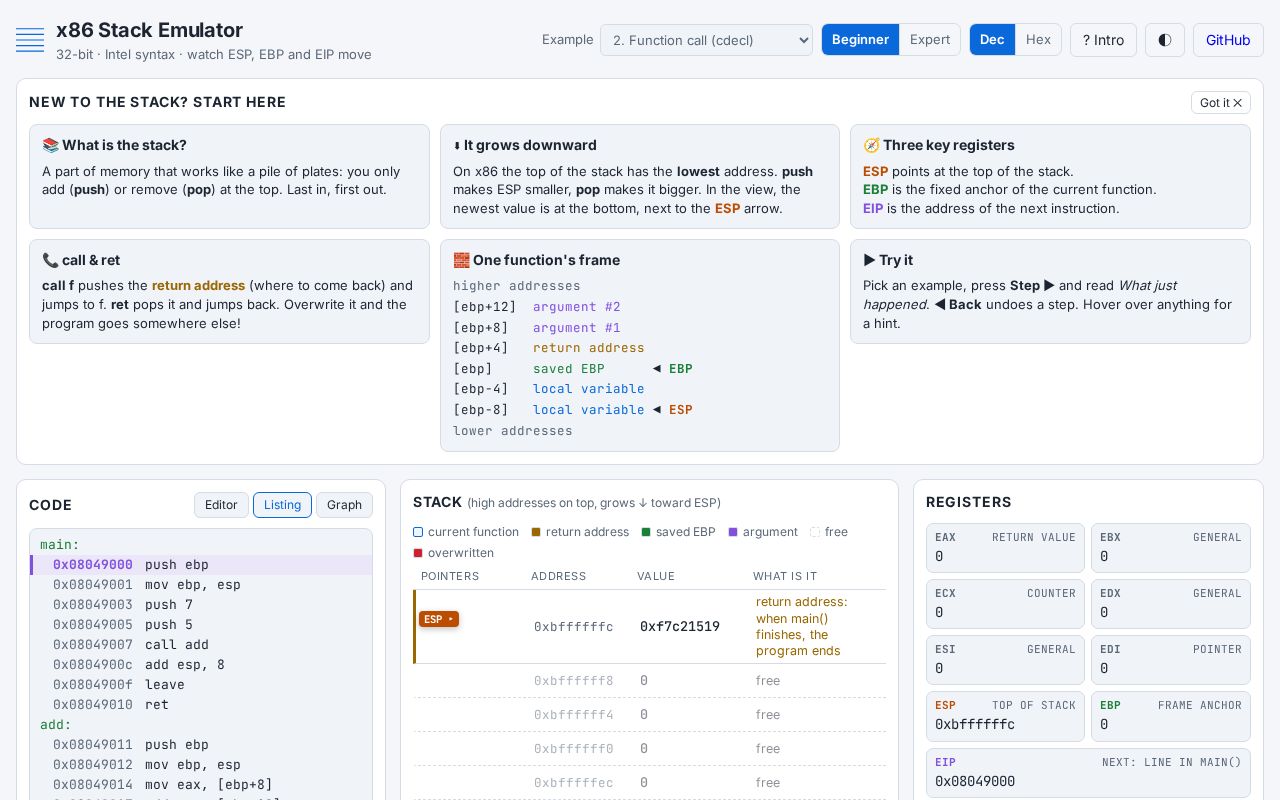1280x800 pixels.
Task: Select code line 'push ebp' at 0x08049000
Action: coord(201,565)
